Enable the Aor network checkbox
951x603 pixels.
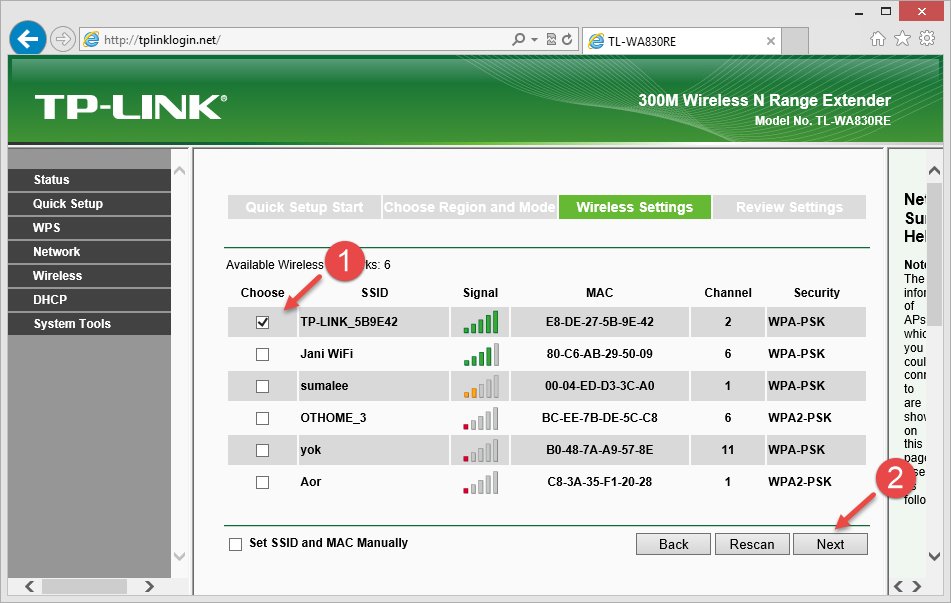[262, 483]
